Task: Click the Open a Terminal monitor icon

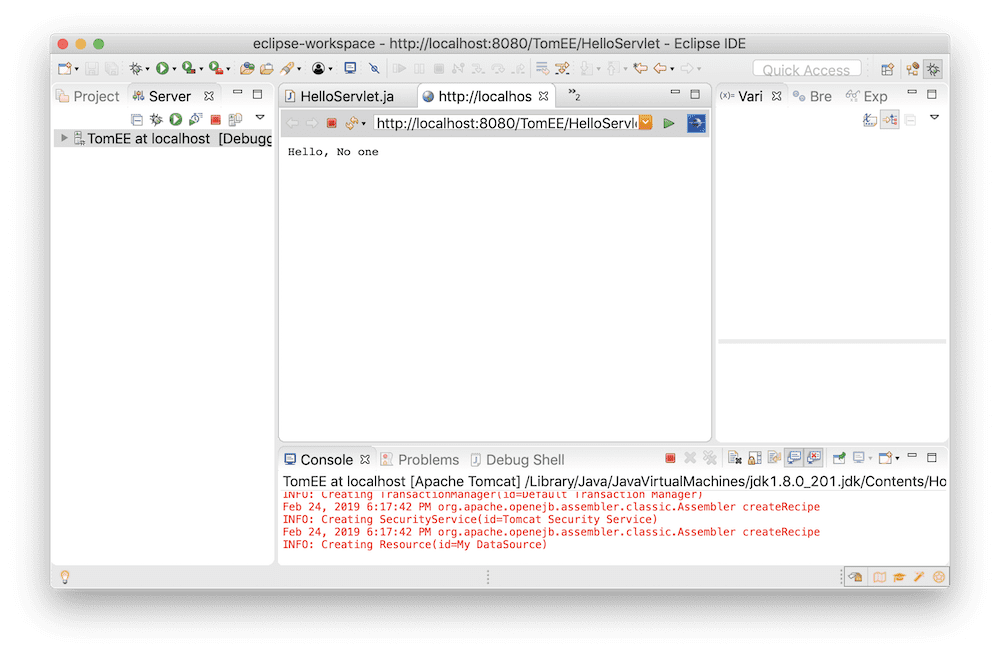Action: 350,68
